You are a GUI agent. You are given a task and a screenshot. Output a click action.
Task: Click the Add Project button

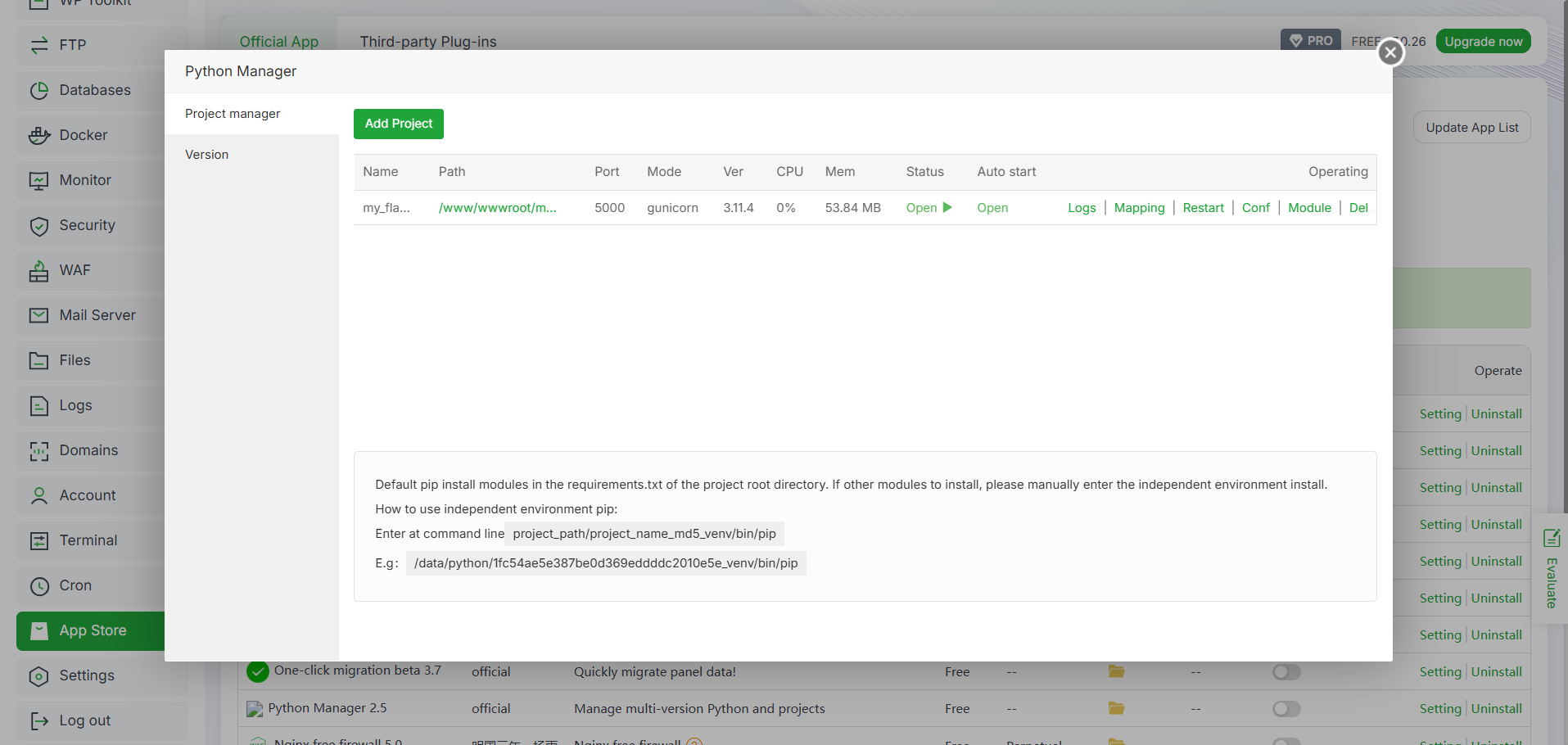[399, 124]
